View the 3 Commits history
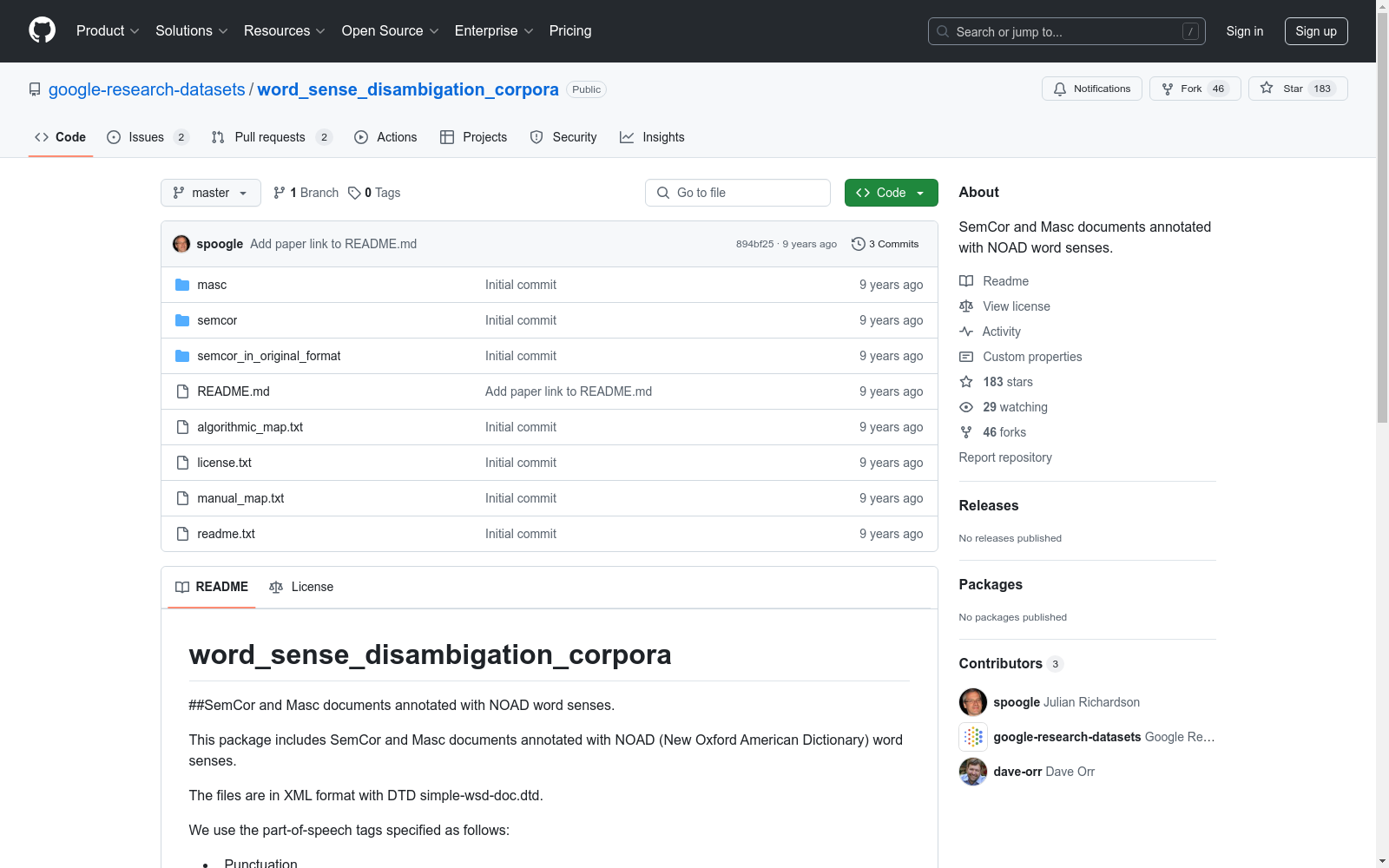Viewport: 1389px width, 868px height. (885, 244)
